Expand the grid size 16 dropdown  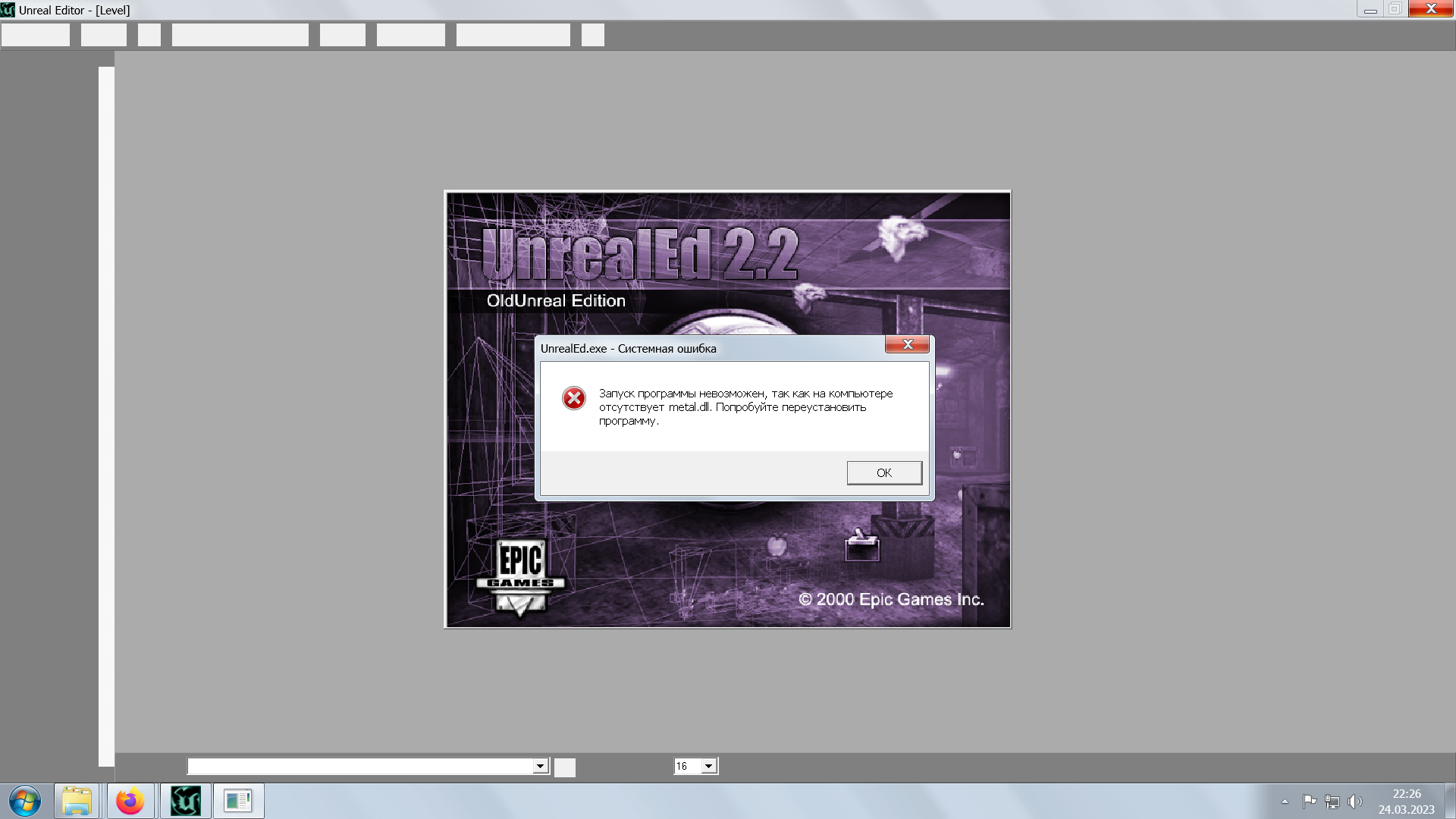click(x=708, y=766)
